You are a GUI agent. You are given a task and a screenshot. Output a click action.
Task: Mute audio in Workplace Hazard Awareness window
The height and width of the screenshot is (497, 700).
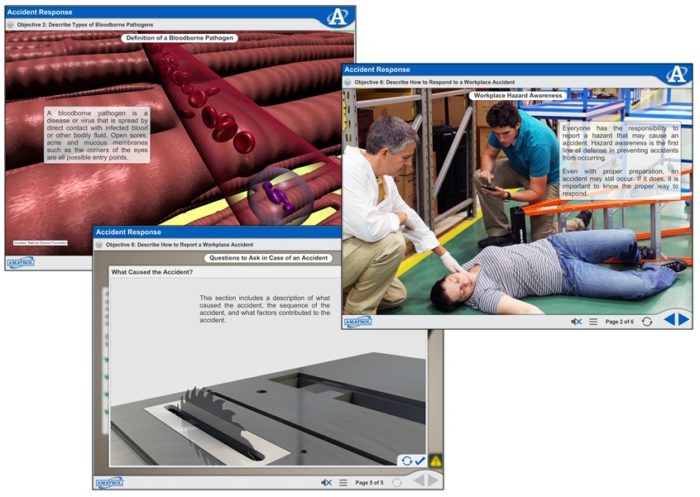tap(576, 321)
